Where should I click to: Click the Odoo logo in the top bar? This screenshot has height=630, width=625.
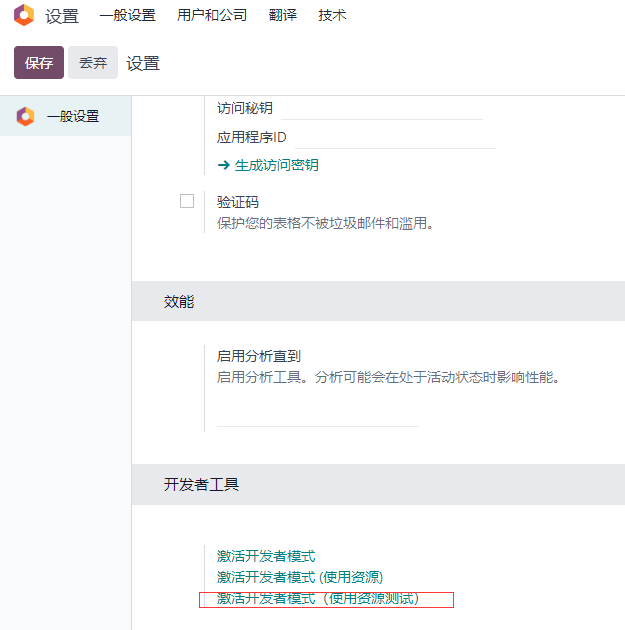[24, 15]
